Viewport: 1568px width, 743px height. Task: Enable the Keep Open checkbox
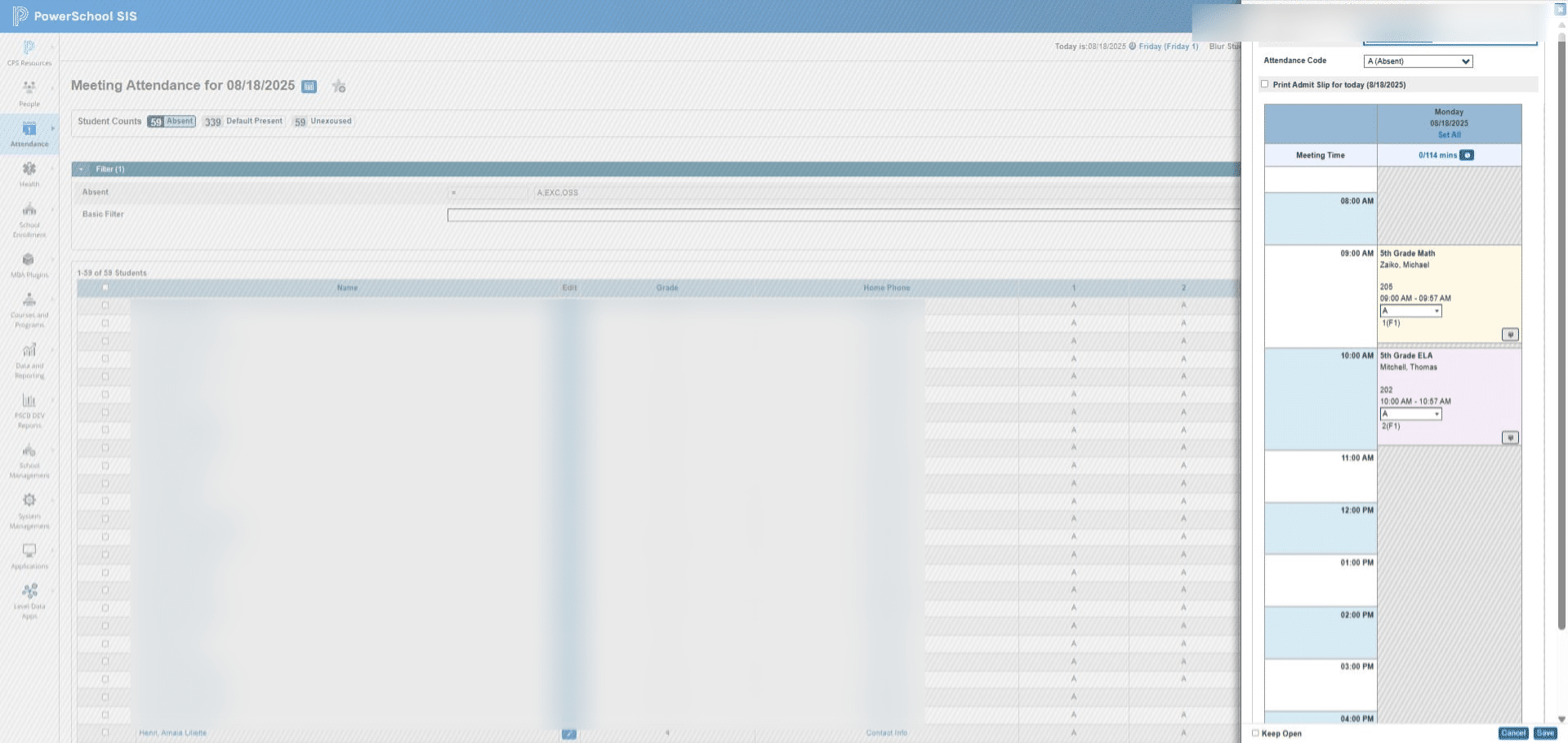pyautogui.click(x=1255, y=733)
